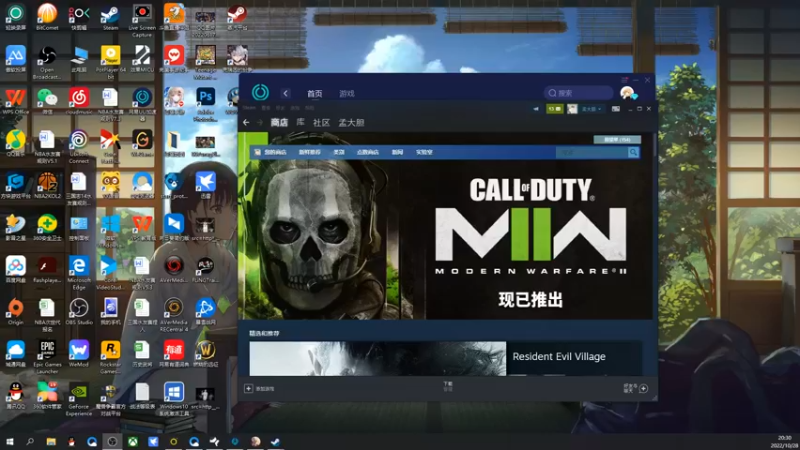Open the BitComet desktop shortcut
Viewport: 800px width, 450px height.
tap(47, 15)
